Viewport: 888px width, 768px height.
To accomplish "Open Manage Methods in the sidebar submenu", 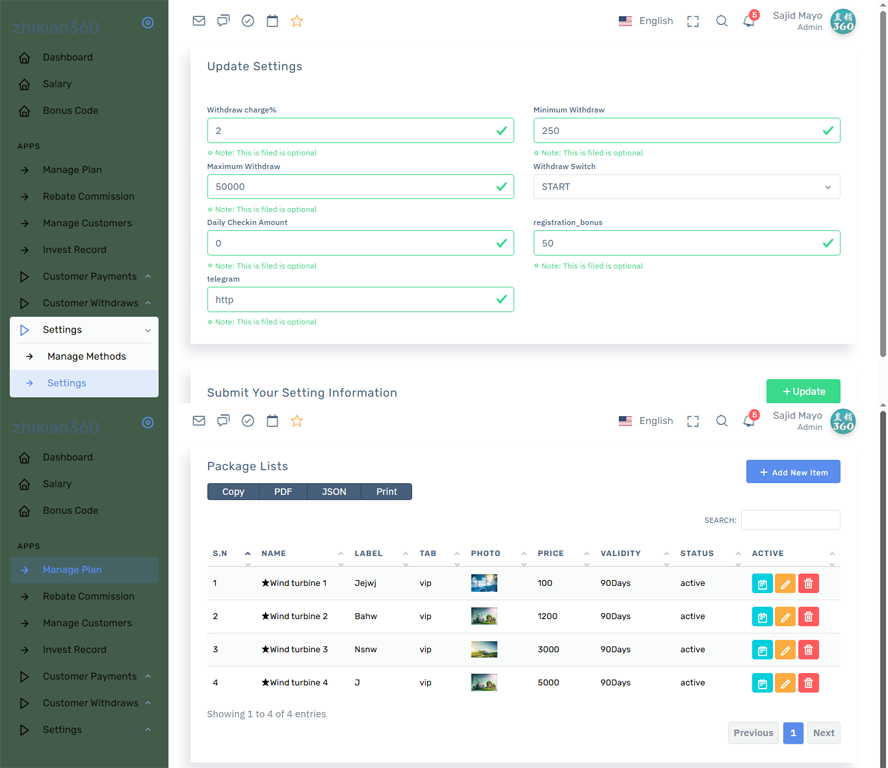I will [86, 356].
